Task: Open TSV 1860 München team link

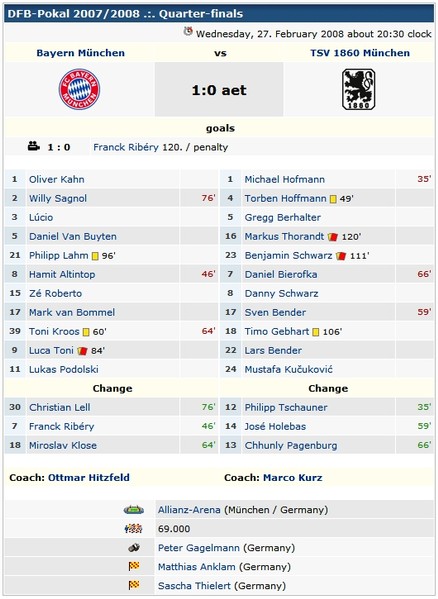Action: tap(360, 53)
